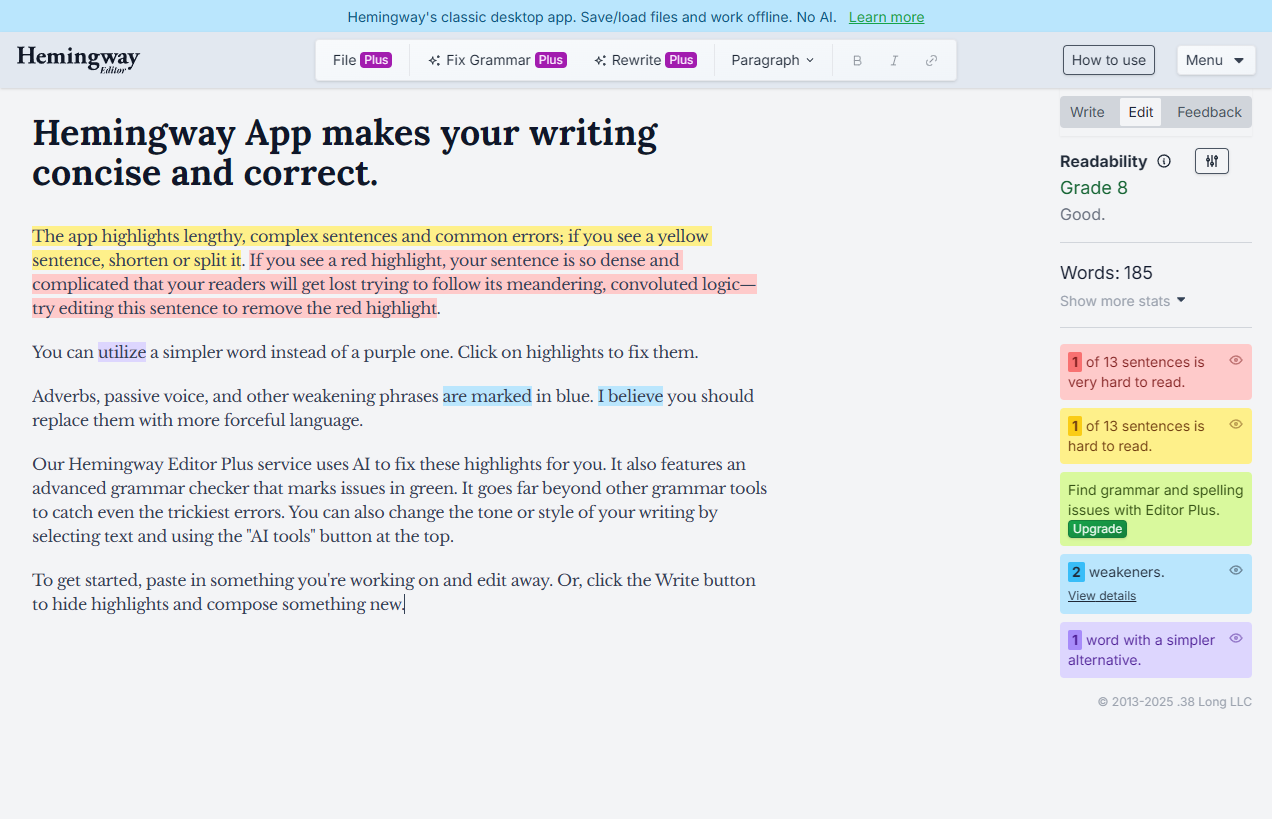1272x819 pixels.
Task: Hide the very hard to read highlights
Action: click(x=1235, y=359)
